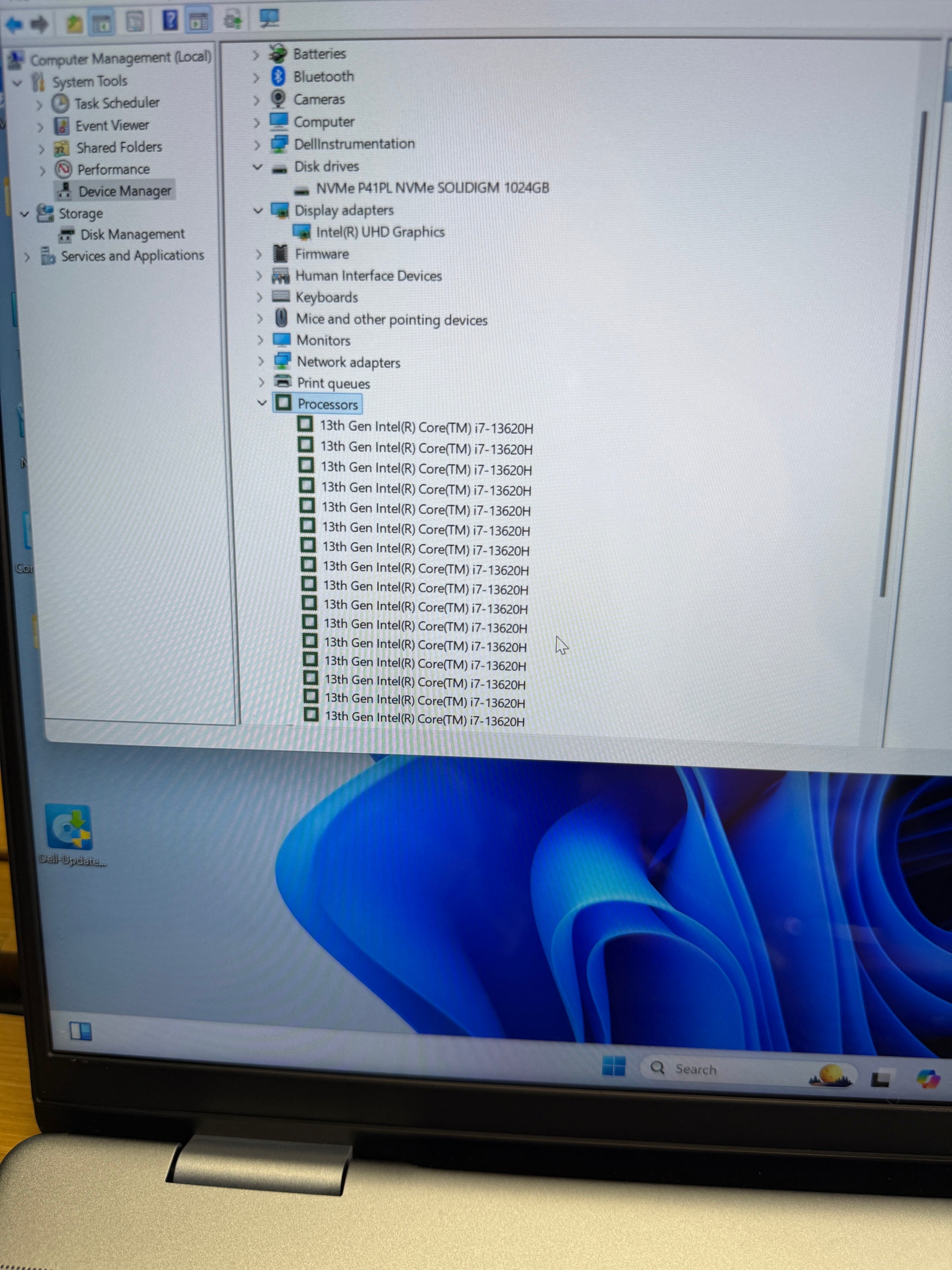Click the Scan for hardware changes monitor icon
Image resolution: width=952 pixels, height=1270 pixels.
click(268, 18)
